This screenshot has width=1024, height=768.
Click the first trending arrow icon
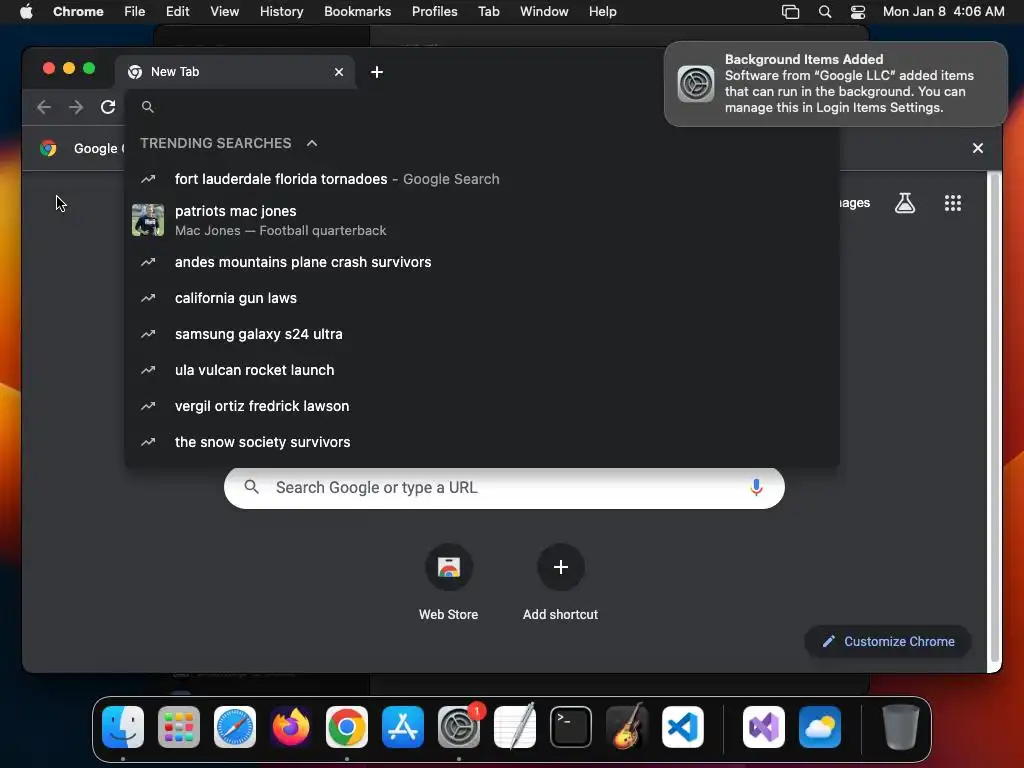coord(148,179)
